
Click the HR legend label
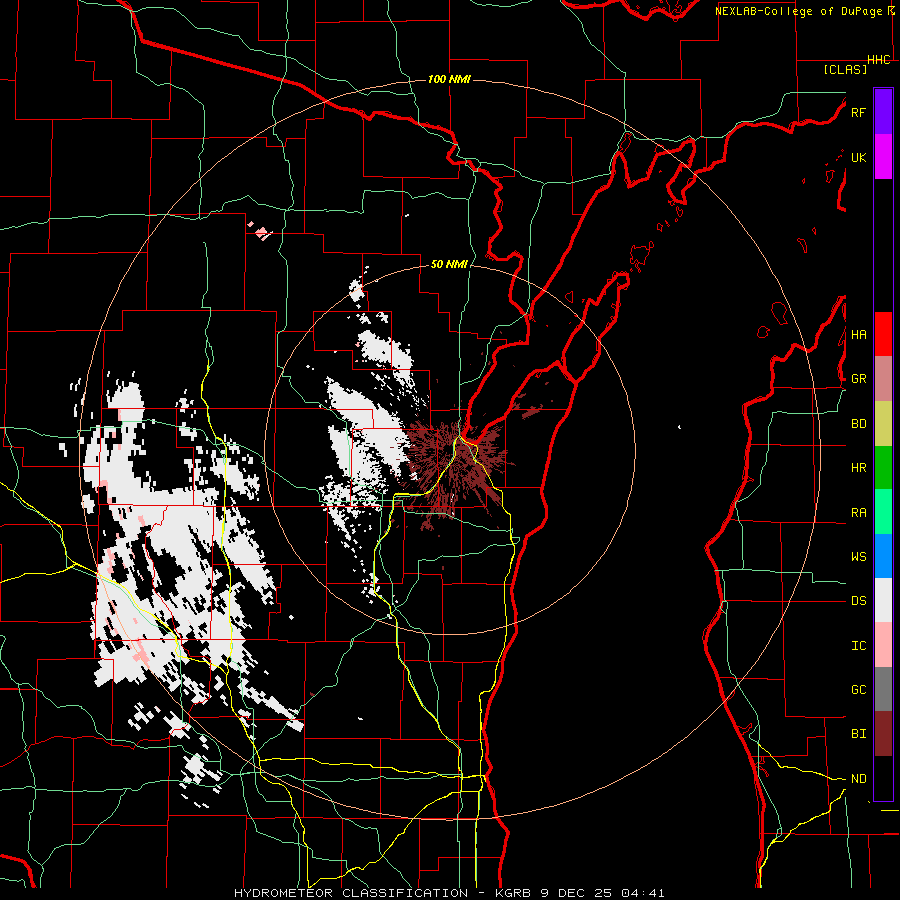858,468
